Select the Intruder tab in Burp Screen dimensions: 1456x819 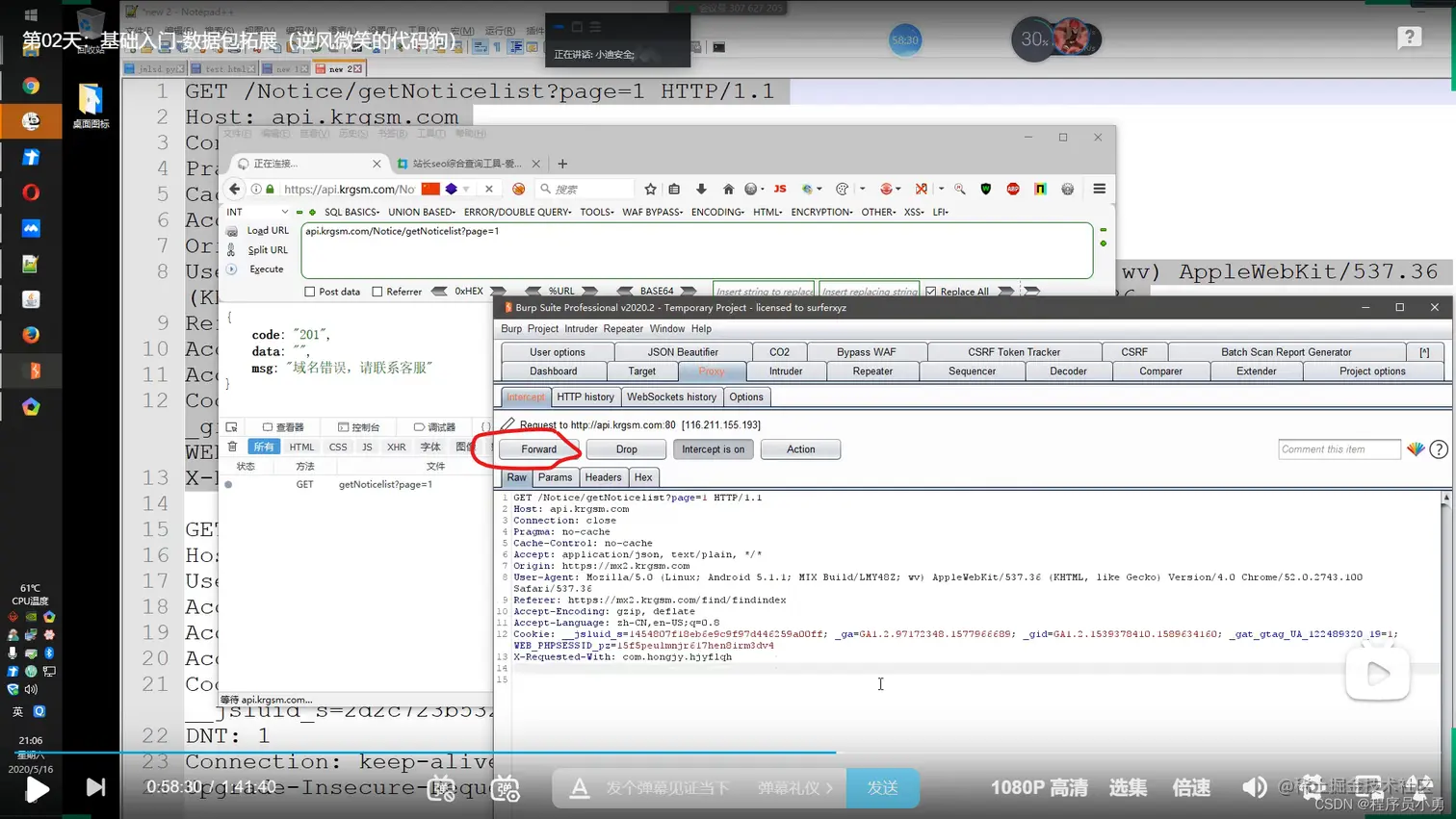786,371
